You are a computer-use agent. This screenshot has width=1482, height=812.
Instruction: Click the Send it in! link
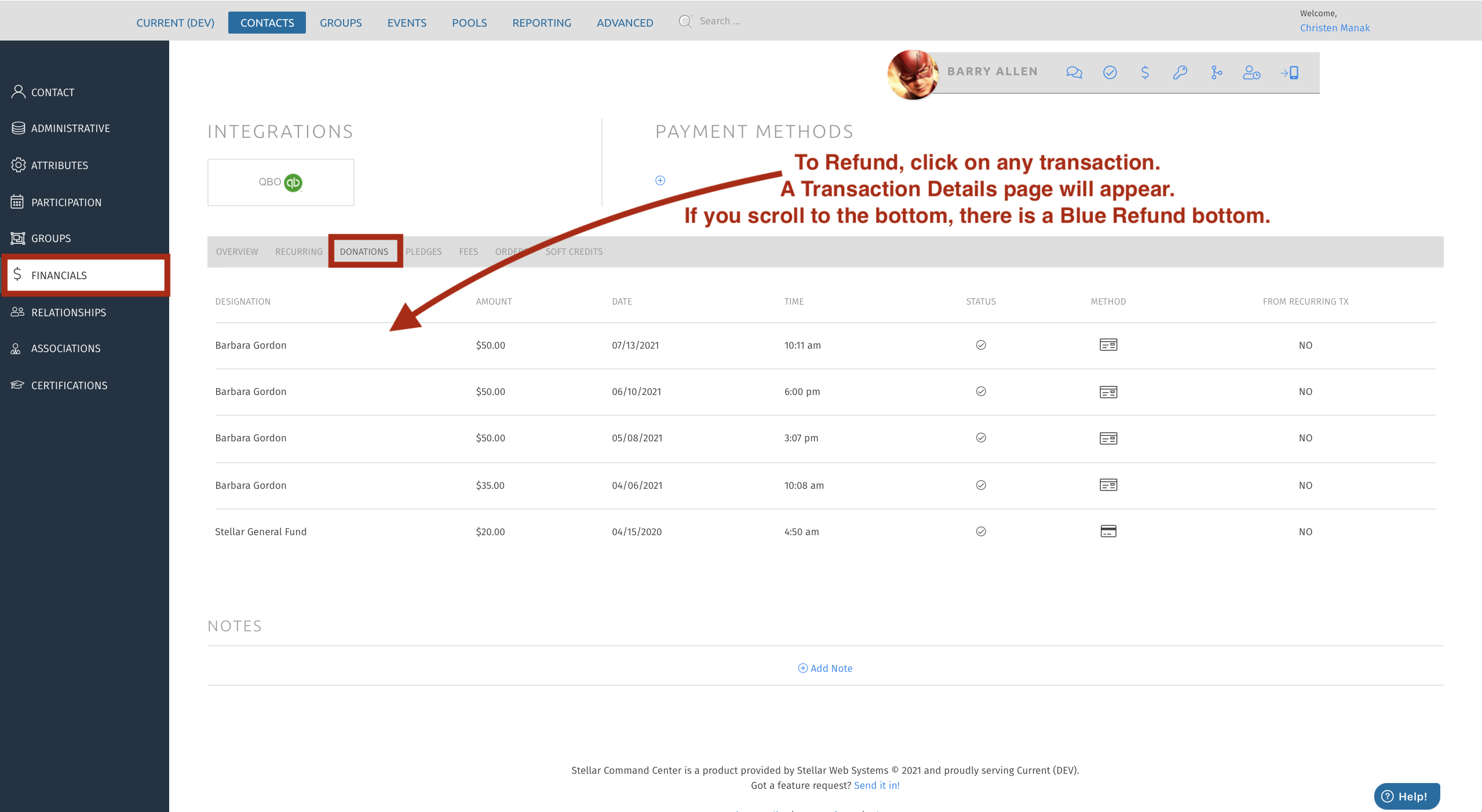click(876, 785)
